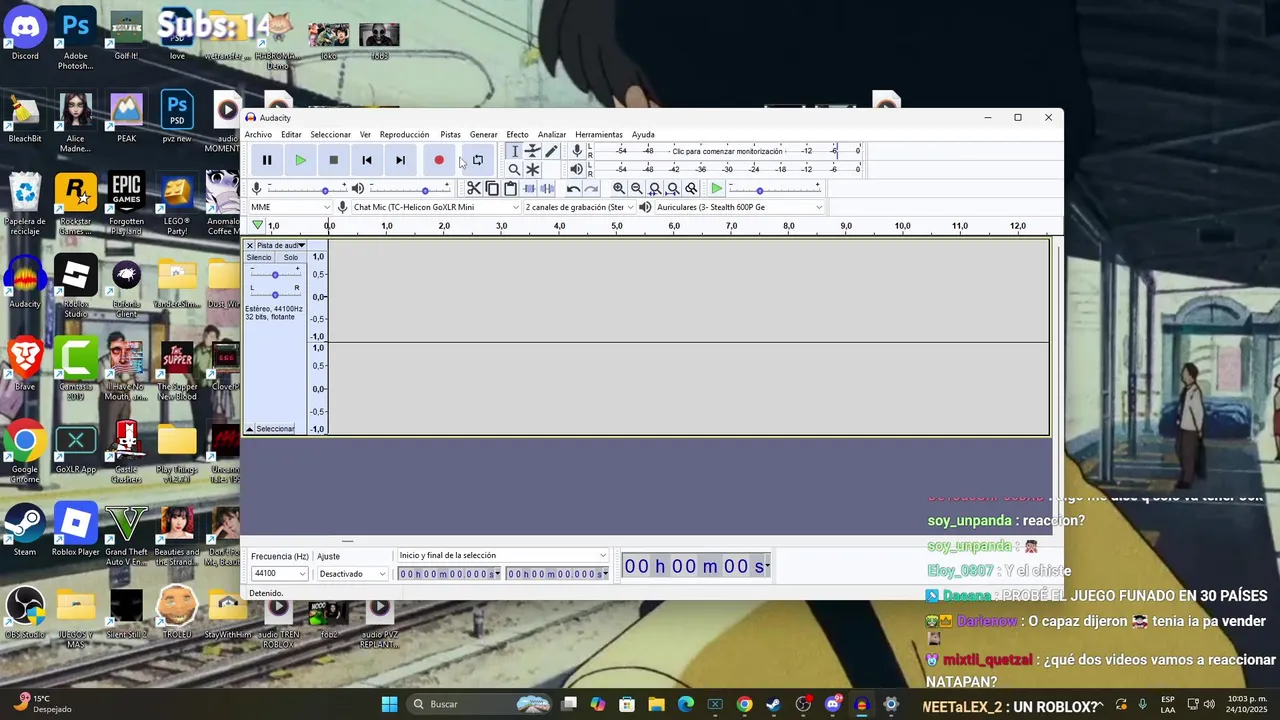The height and width of the screenshot is (720, 1280).
Task: Start recording with the red Record button
Action: click(x=439, y=160)
